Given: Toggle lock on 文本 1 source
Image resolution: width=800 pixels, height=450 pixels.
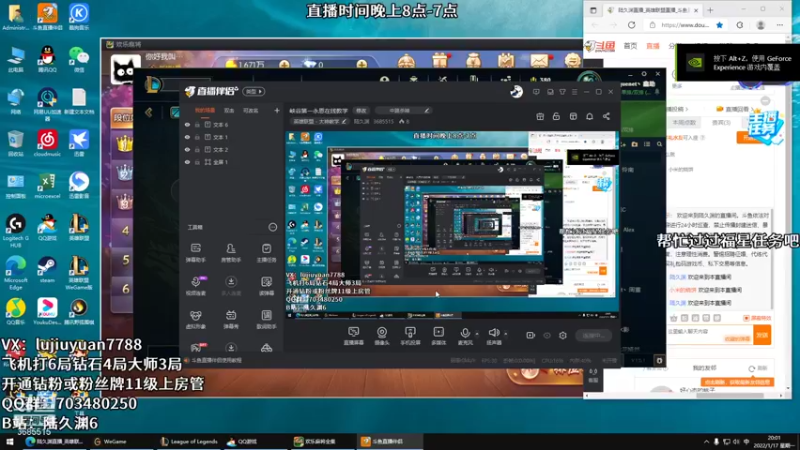Looking at the screenshot, I should 197,137.
